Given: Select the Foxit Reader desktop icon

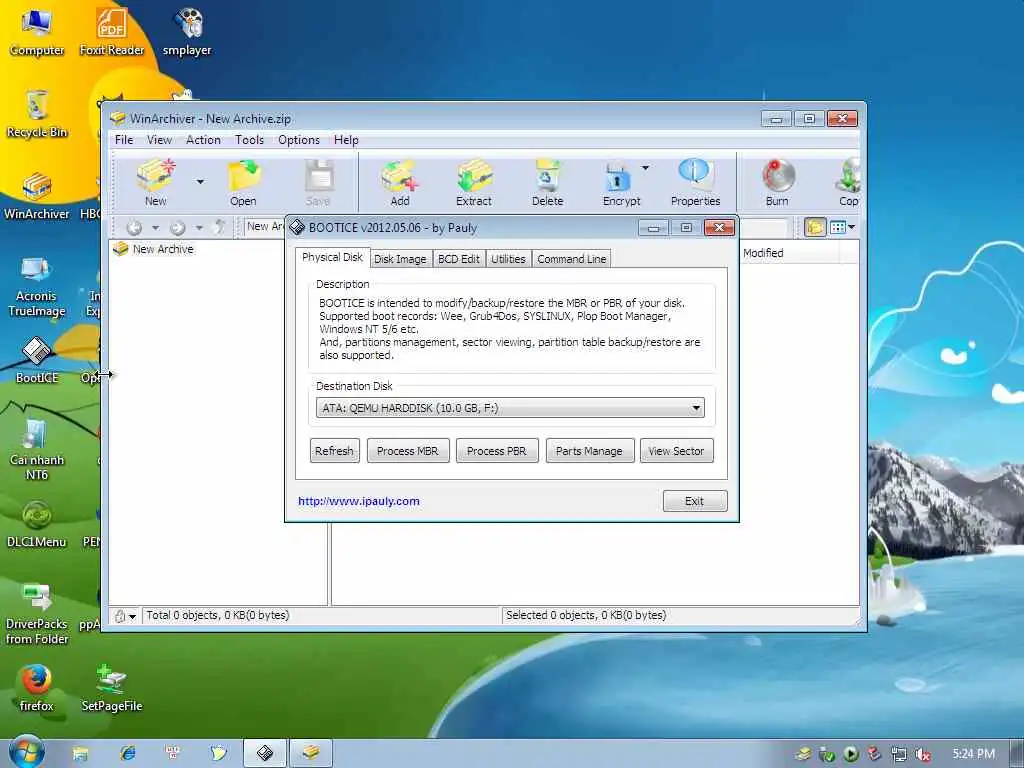Looking at the screenshot, I should pos(112,31).
